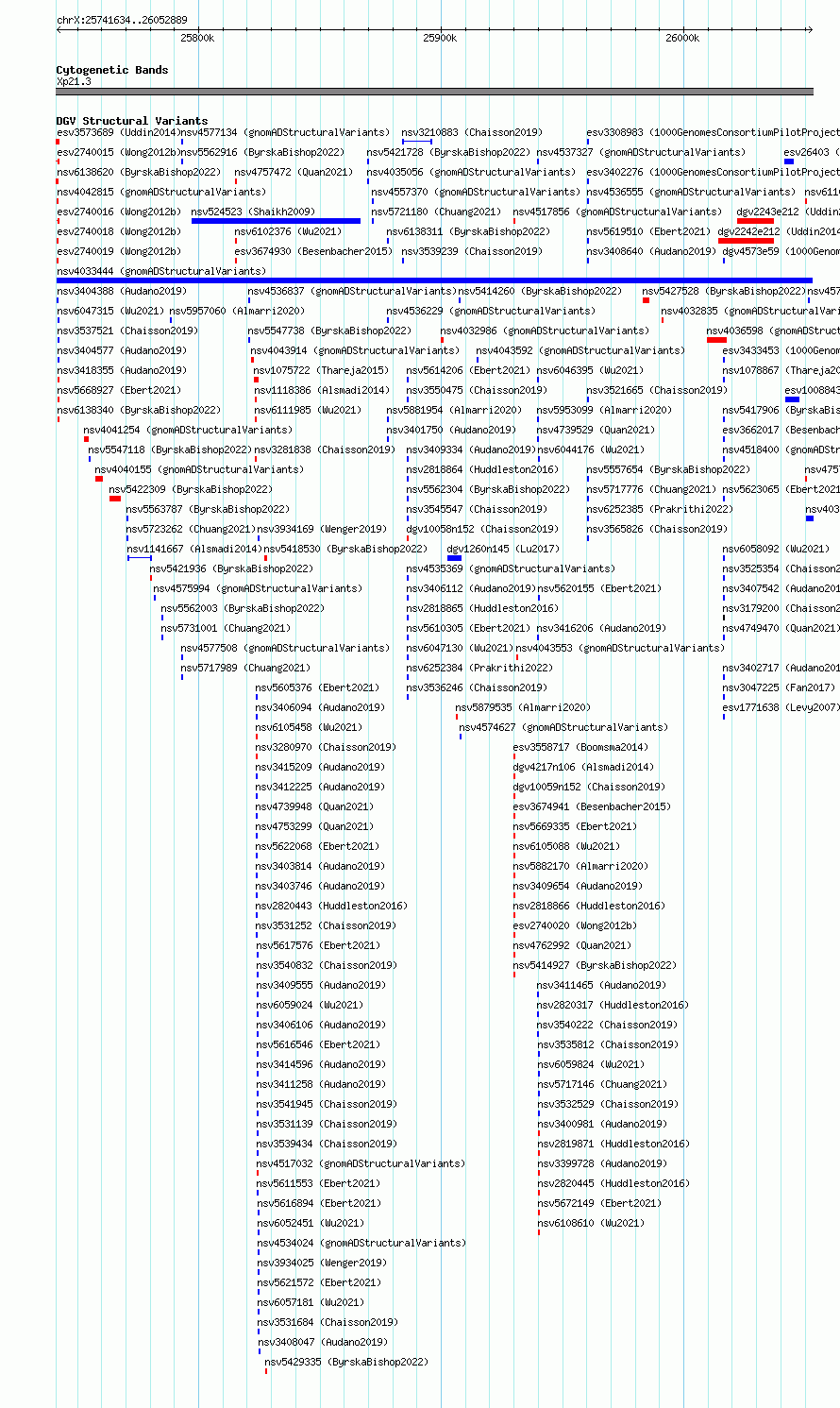Open variant nsv4577134 (gnomADStructuralVariants)
840x1408 pixels.
[x=285, y=132]
